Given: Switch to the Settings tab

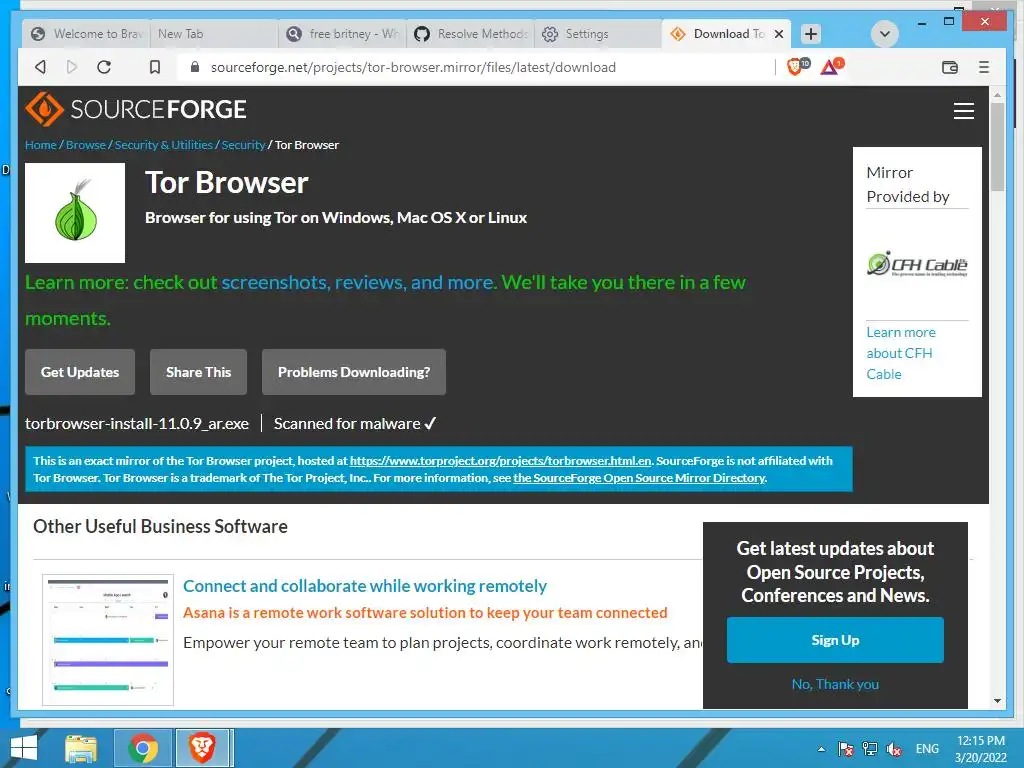Looking at the screenshot, I should [x=597, y=34].
